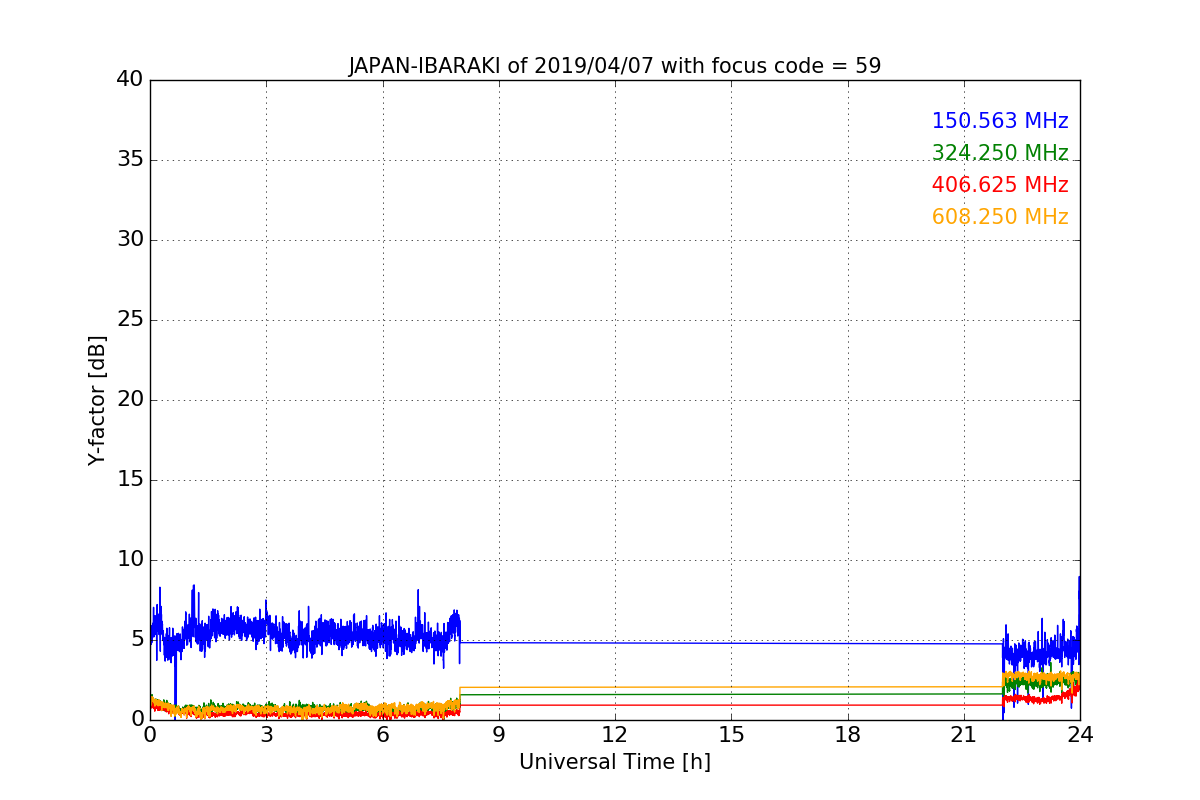Click the Y-factor [dB] axis label

[x=97, y=400]
